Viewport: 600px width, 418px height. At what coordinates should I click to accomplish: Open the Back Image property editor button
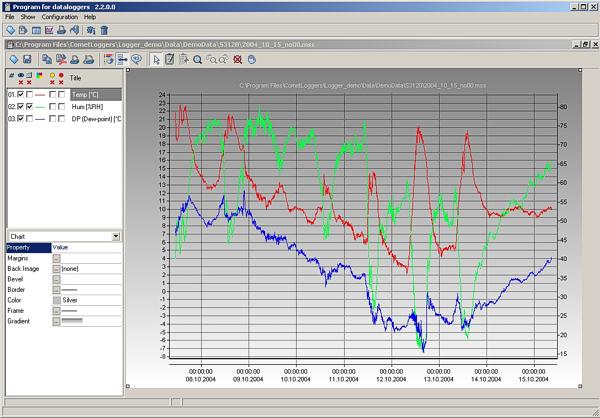(x=57, y=268)
